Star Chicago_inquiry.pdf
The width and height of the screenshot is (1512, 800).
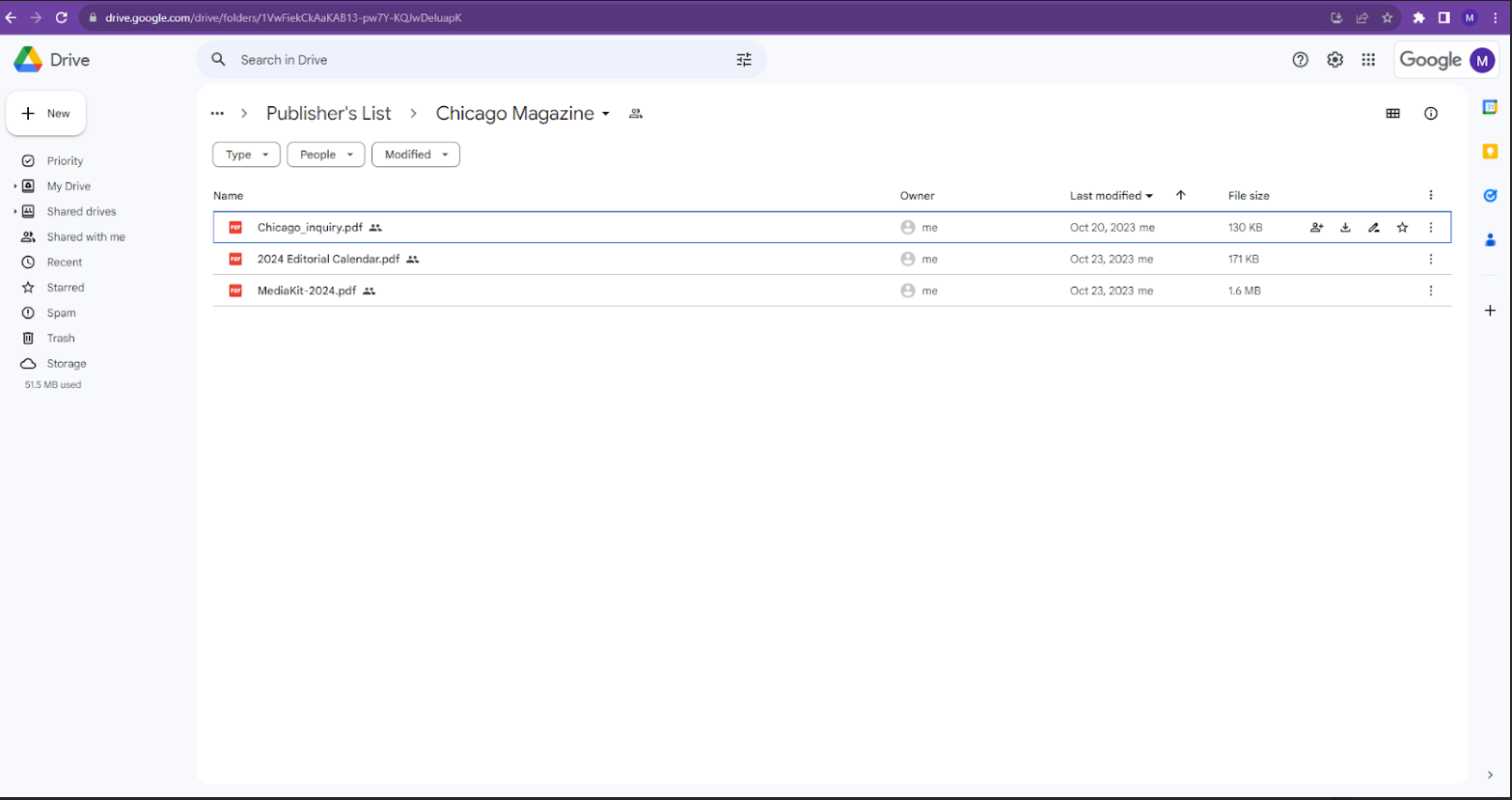click(1402, 228)
